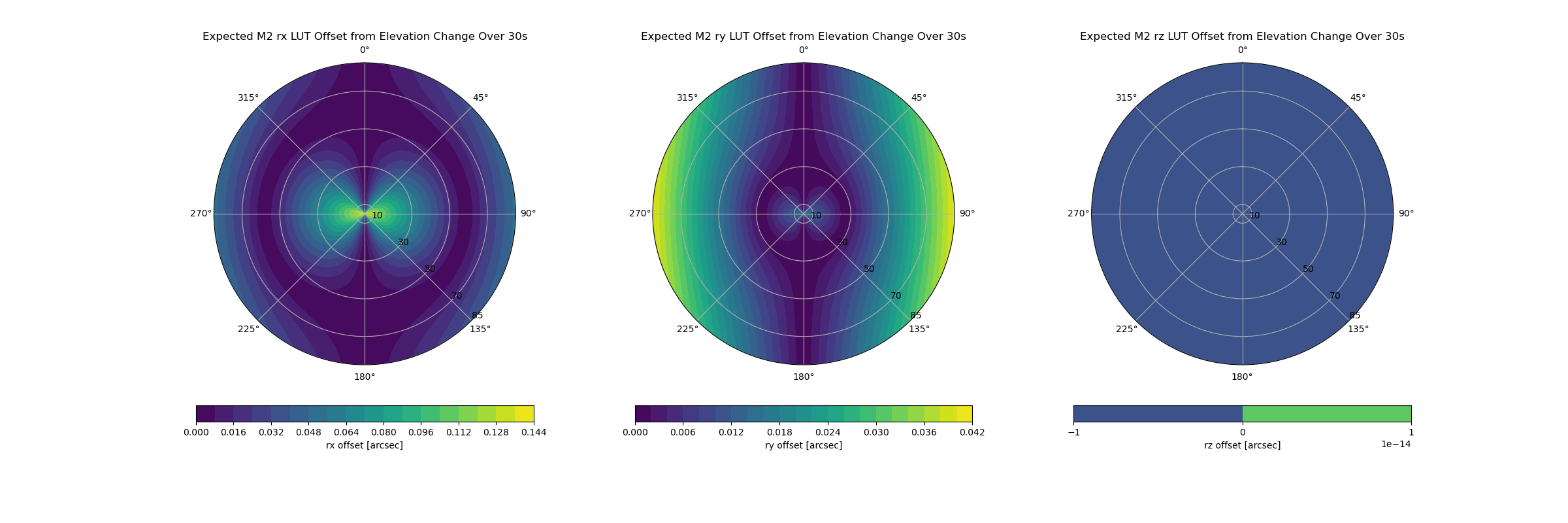Click the 180° label on rz plot
The width and height of the screenshot is (1568, 523).
[1242, 377]
